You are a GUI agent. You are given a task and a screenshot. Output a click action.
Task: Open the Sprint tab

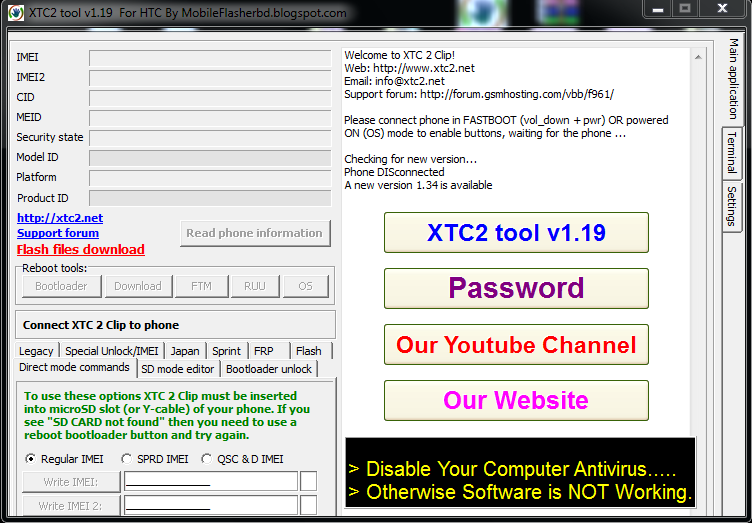[x=227, y=351]
